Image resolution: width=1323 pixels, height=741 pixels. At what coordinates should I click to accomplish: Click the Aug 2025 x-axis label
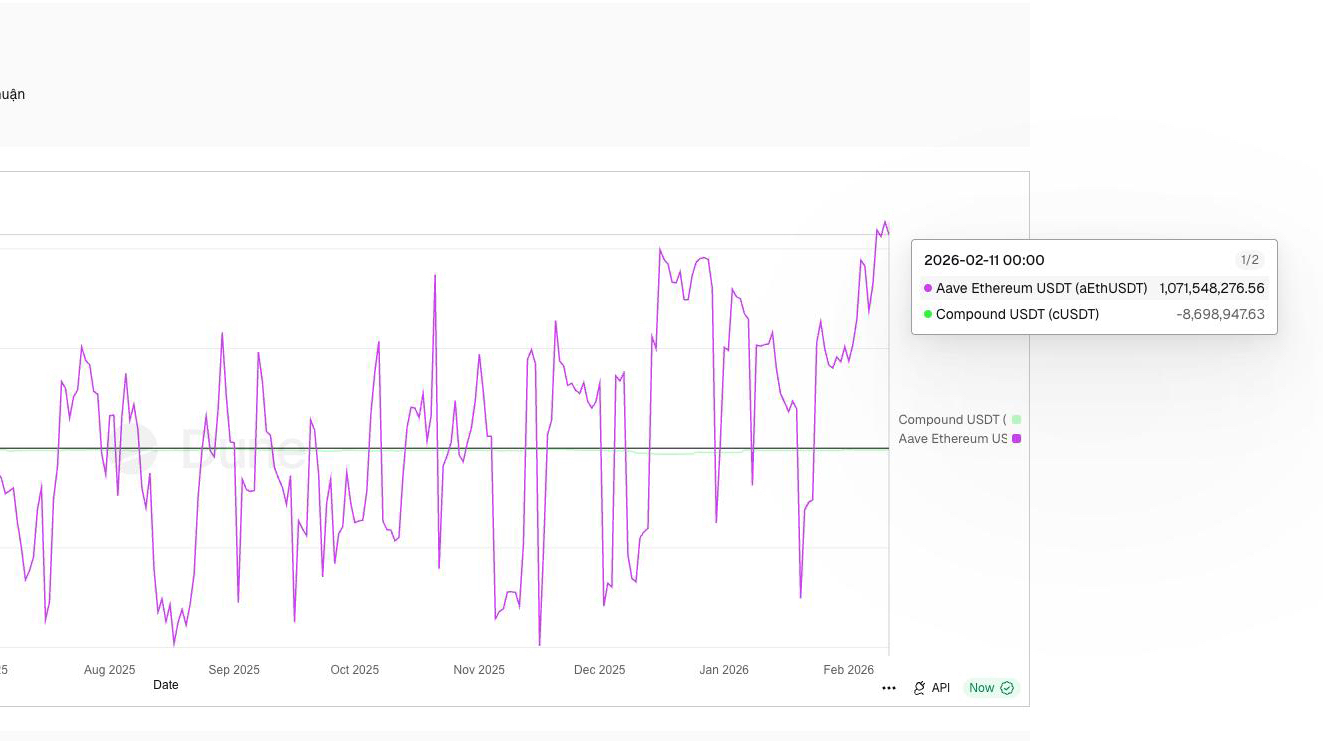109,670
